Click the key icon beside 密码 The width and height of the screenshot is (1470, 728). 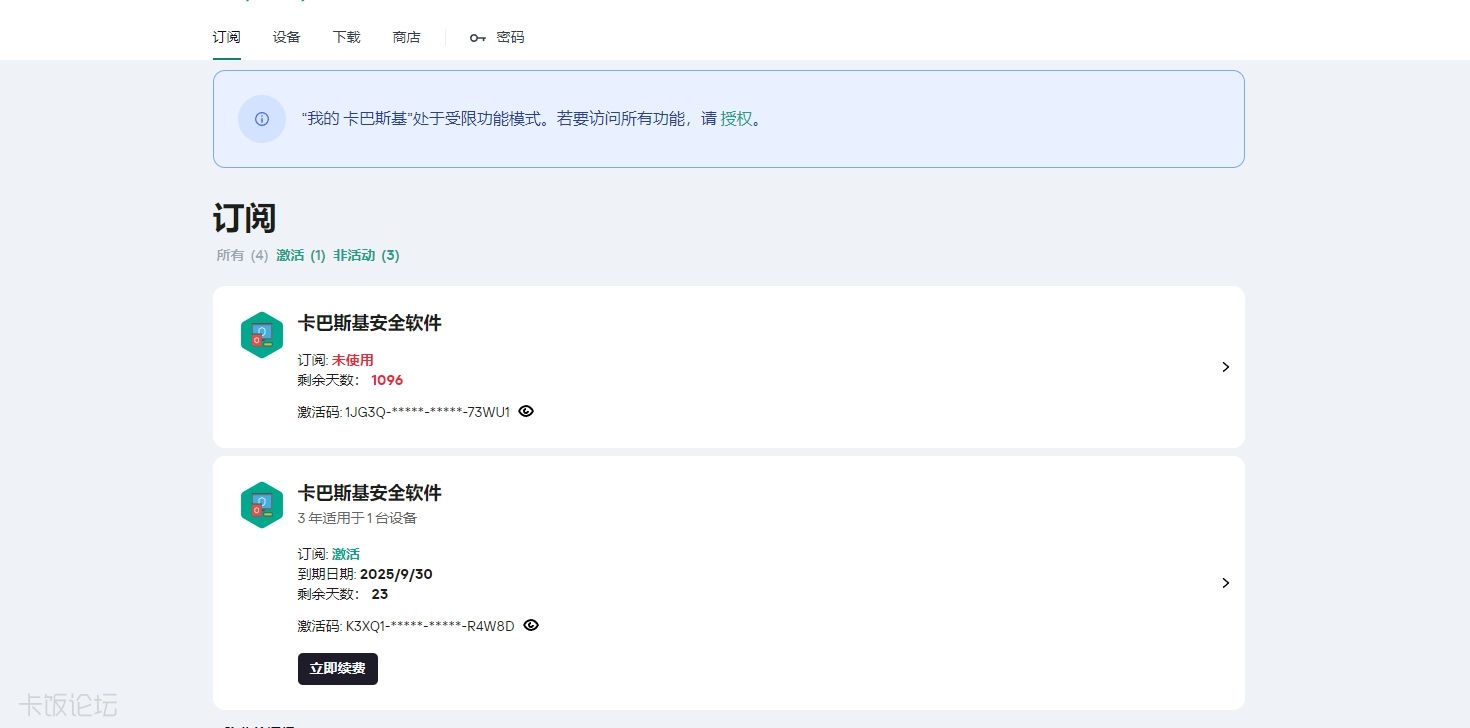[x=477, y=38]
